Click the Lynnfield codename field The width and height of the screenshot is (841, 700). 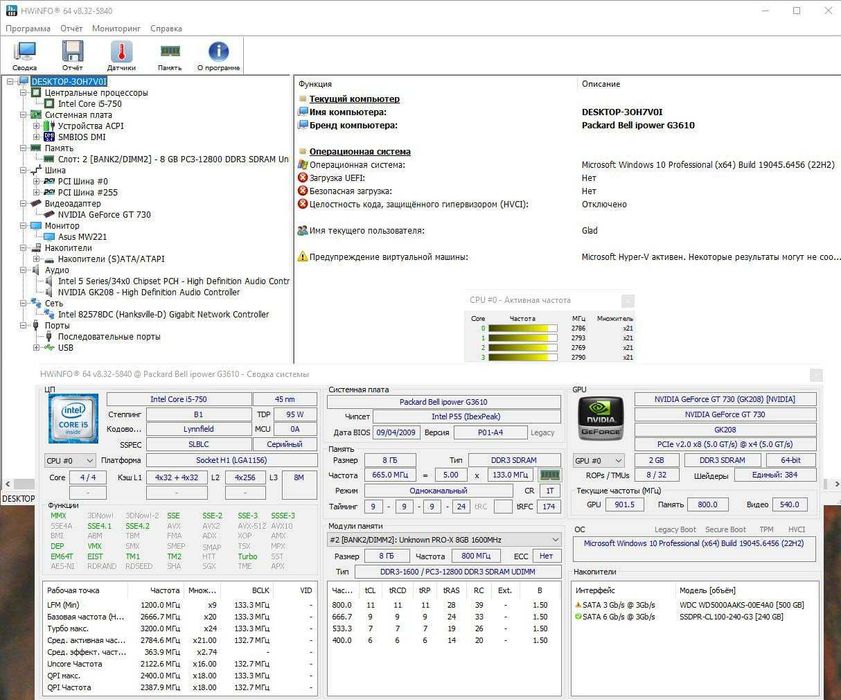coord(198,429)
